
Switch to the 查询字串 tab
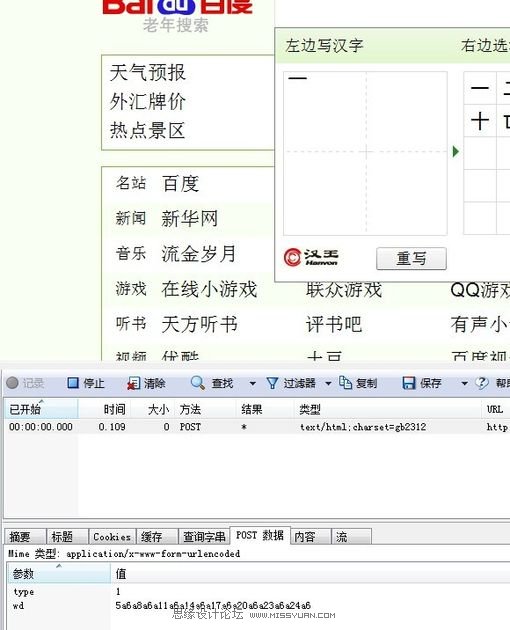pyautogui.click(x=204, y=537)
